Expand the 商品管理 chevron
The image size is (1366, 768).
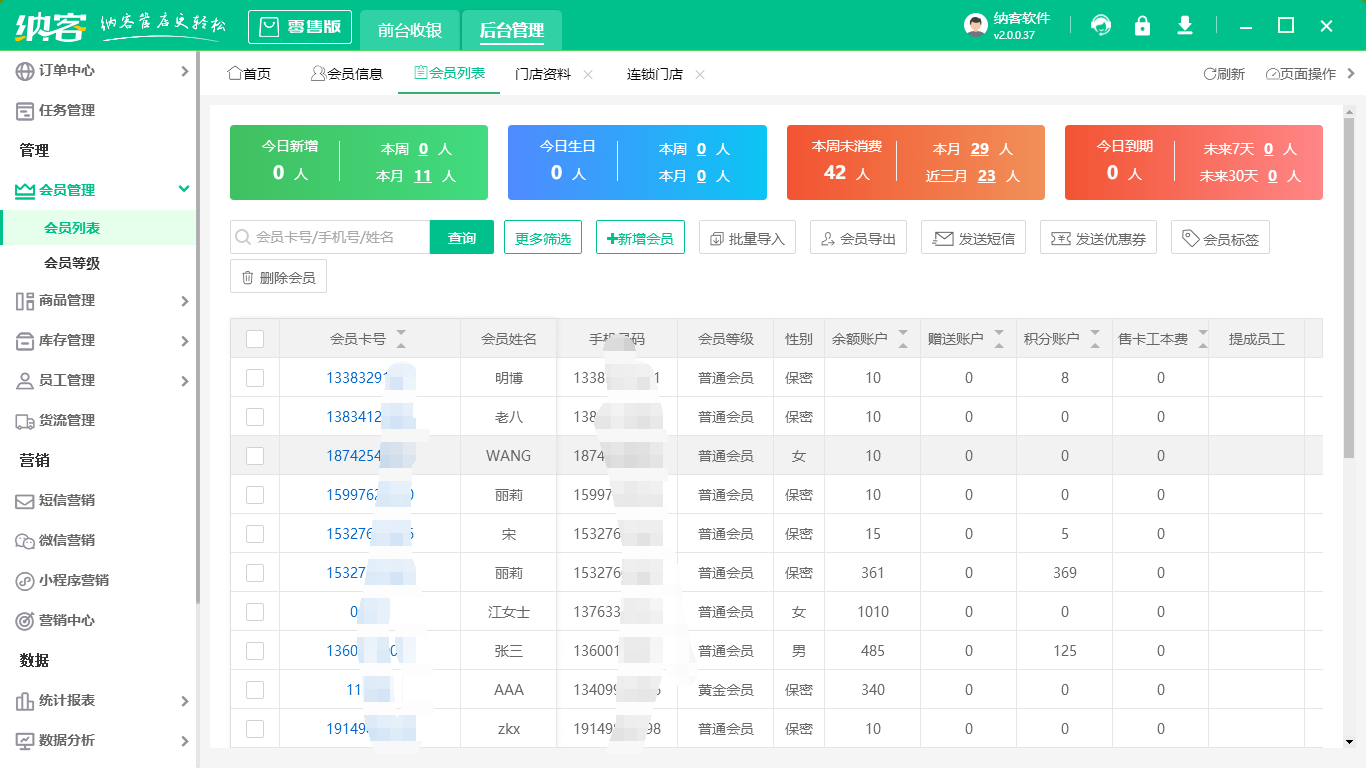point(184,301)
